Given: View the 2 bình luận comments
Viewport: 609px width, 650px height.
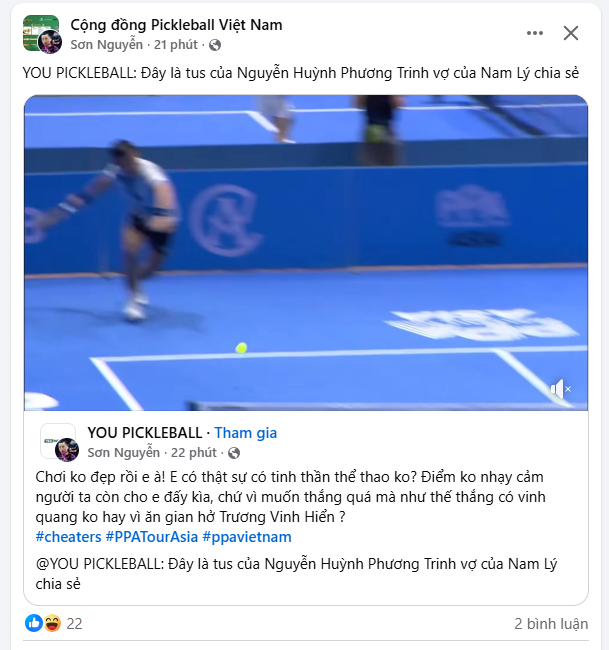Looking at the screenshot, I should 551,623.
